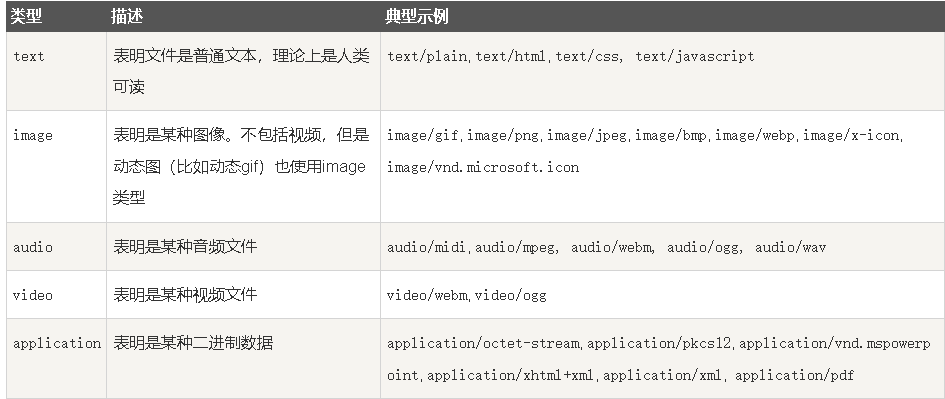Click the image/bmp example

671,136
